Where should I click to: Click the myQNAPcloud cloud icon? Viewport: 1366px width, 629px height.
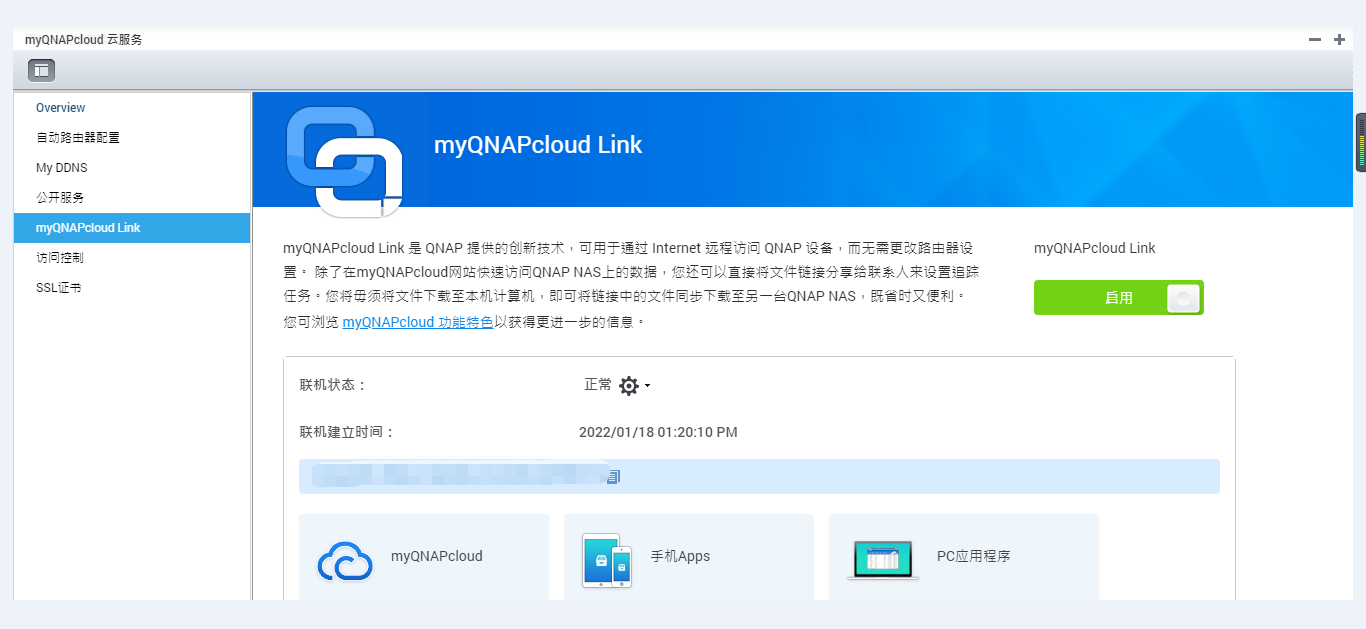[x=345, y=560]
